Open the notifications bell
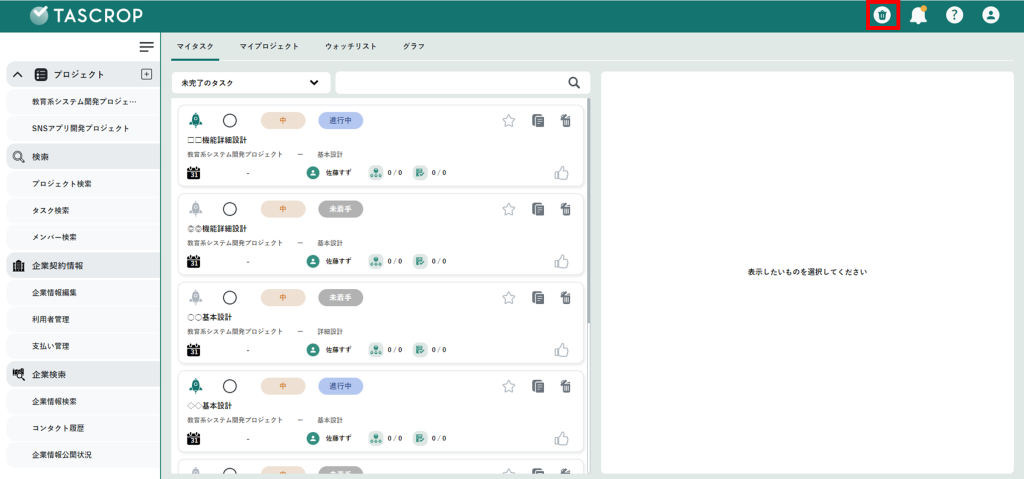The width and height of the screenshot is (1024, 479). tap(918, 15)
